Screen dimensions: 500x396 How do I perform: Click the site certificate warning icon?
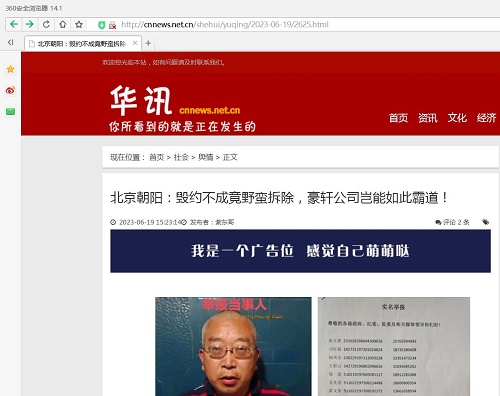[x=112, y=25]
